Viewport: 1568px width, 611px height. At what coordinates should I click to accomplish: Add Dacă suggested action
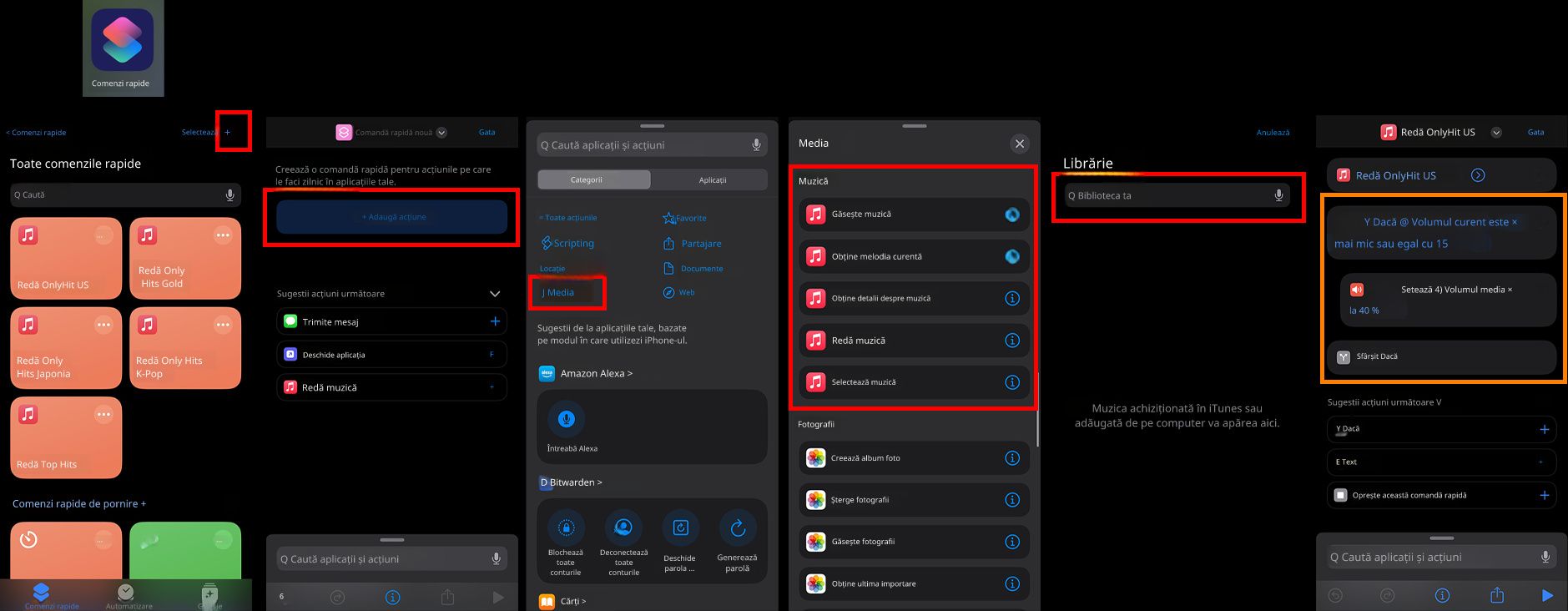pos(1544,429)
